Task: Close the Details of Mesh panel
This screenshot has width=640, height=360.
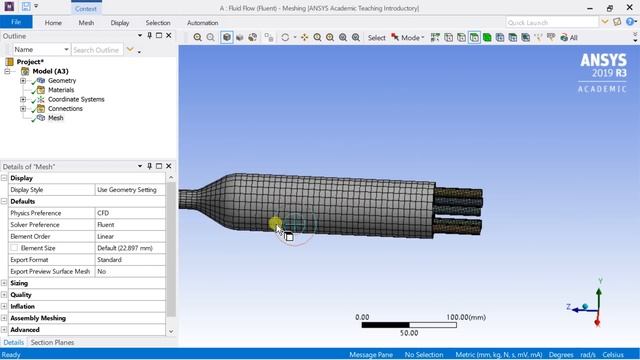Action: (169, 166)
